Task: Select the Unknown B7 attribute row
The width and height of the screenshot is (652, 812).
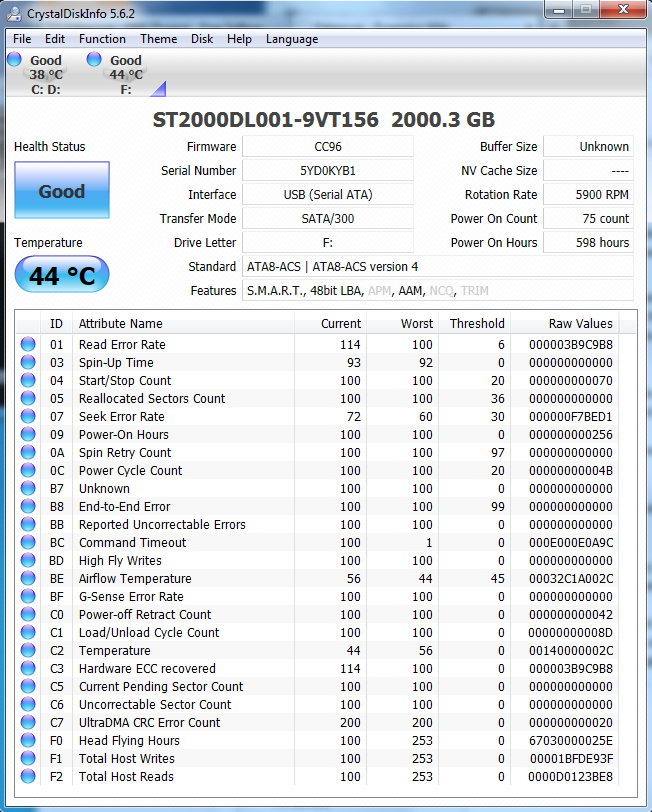Action: coord(317,488)
